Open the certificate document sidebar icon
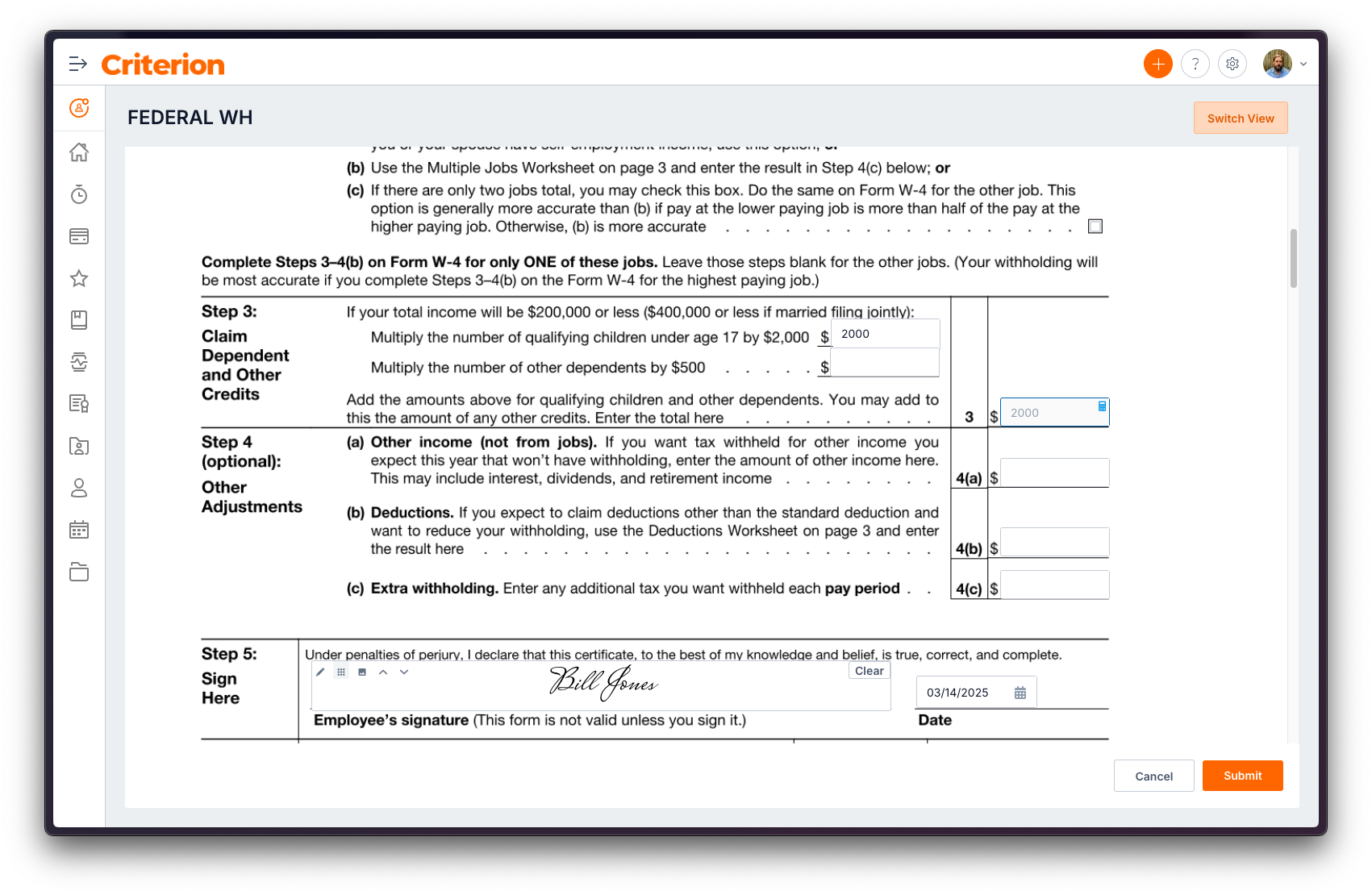Screen dimensions: 1372x895 coord(79,404)
